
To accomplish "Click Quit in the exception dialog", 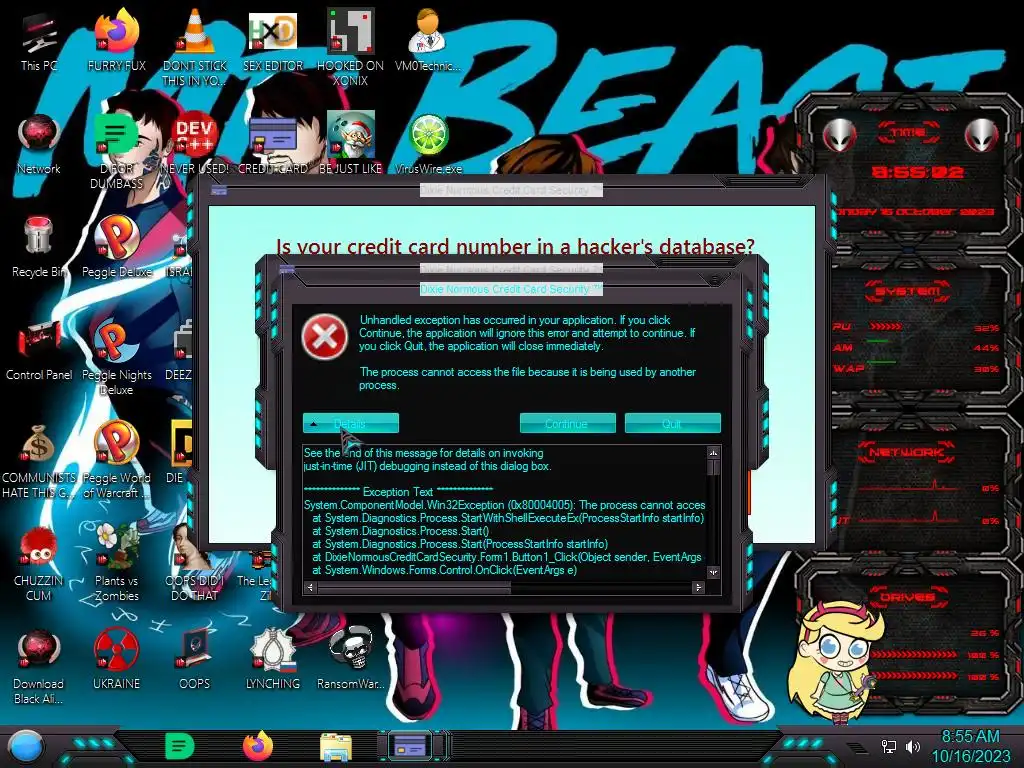I will (x=672, y=423).
